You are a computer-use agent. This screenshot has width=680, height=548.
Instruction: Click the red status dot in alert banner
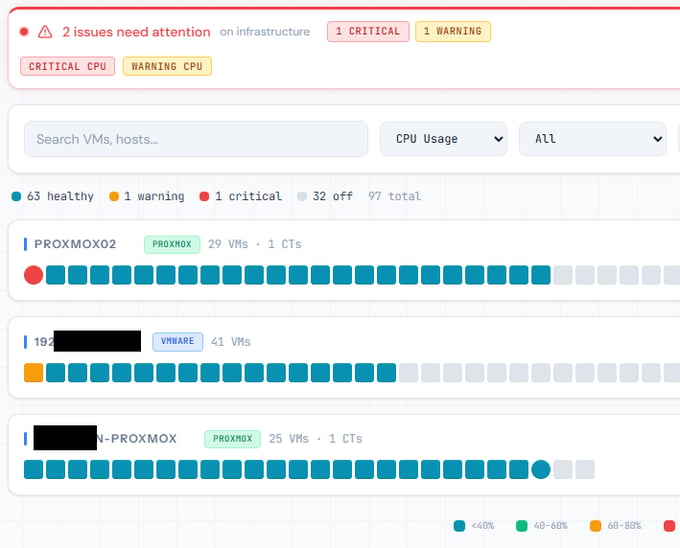click(24, 32)
